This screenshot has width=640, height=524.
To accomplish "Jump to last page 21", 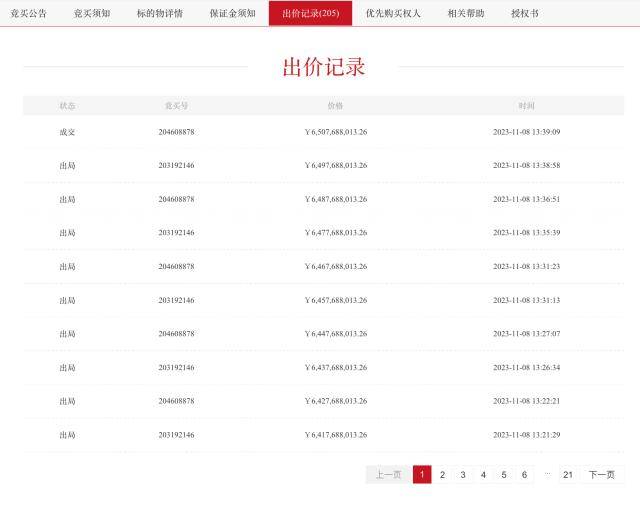I will pos(568,475).
